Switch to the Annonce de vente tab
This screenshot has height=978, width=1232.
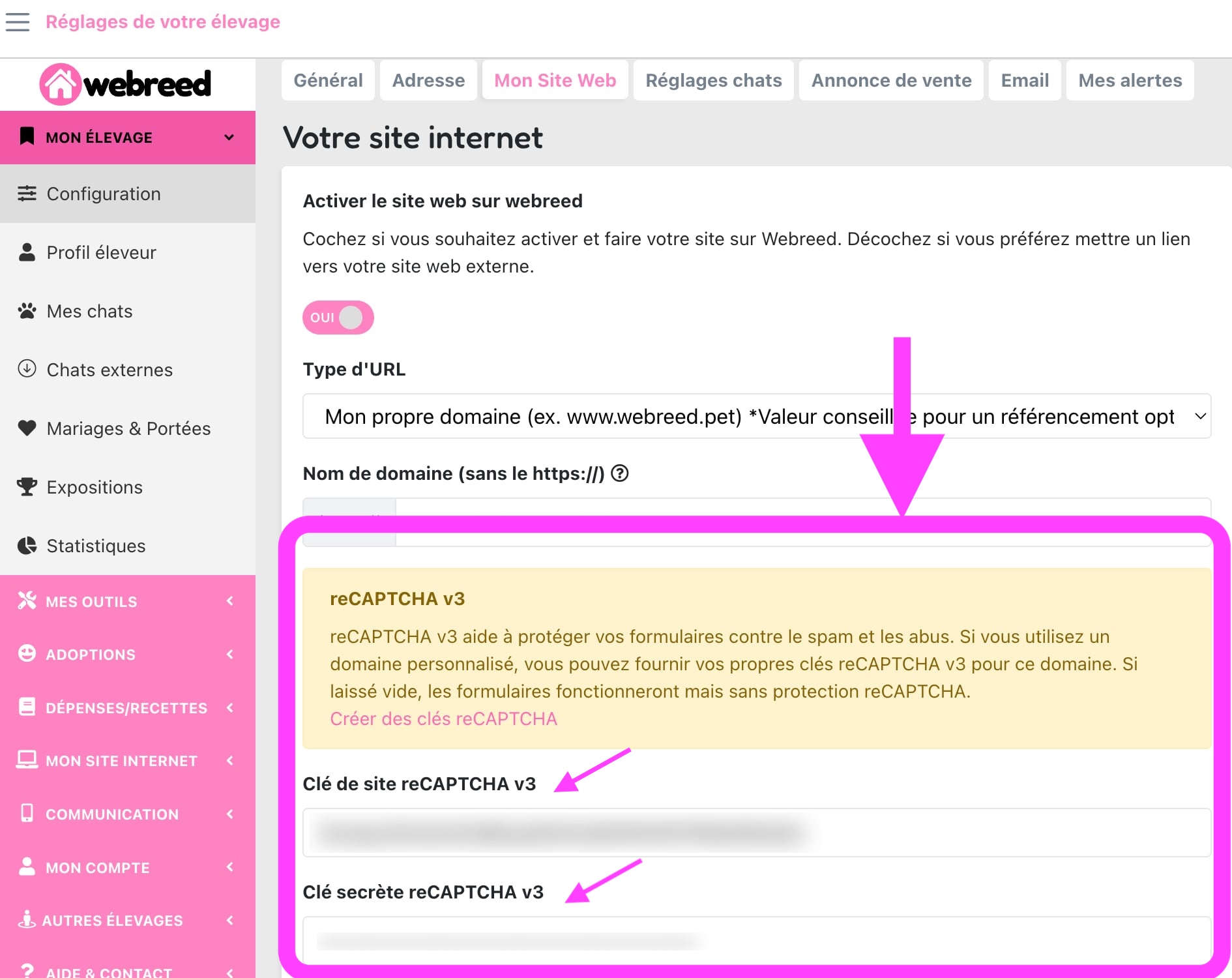pyautogui.click(x=890, y=80)
